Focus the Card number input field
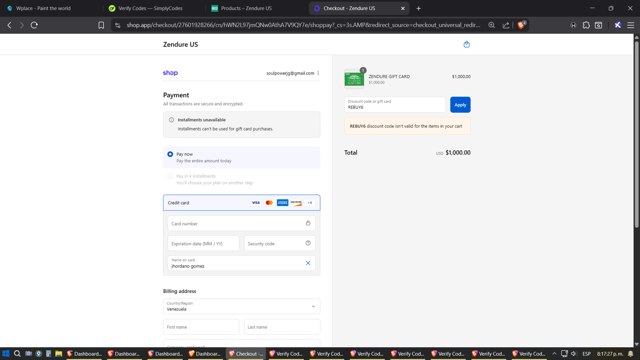Viewport: 640px width, 360px height. pyautogui.click(x=242, y=223)
